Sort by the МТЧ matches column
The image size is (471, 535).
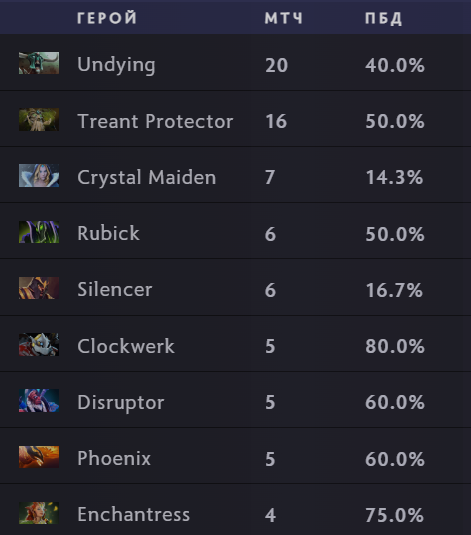click(284, 18)
